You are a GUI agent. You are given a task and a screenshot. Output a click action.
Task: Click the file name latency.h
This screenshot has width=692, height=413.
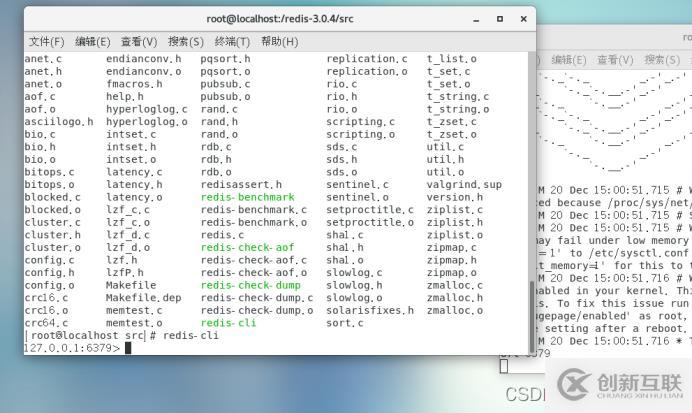coord(134,184)
